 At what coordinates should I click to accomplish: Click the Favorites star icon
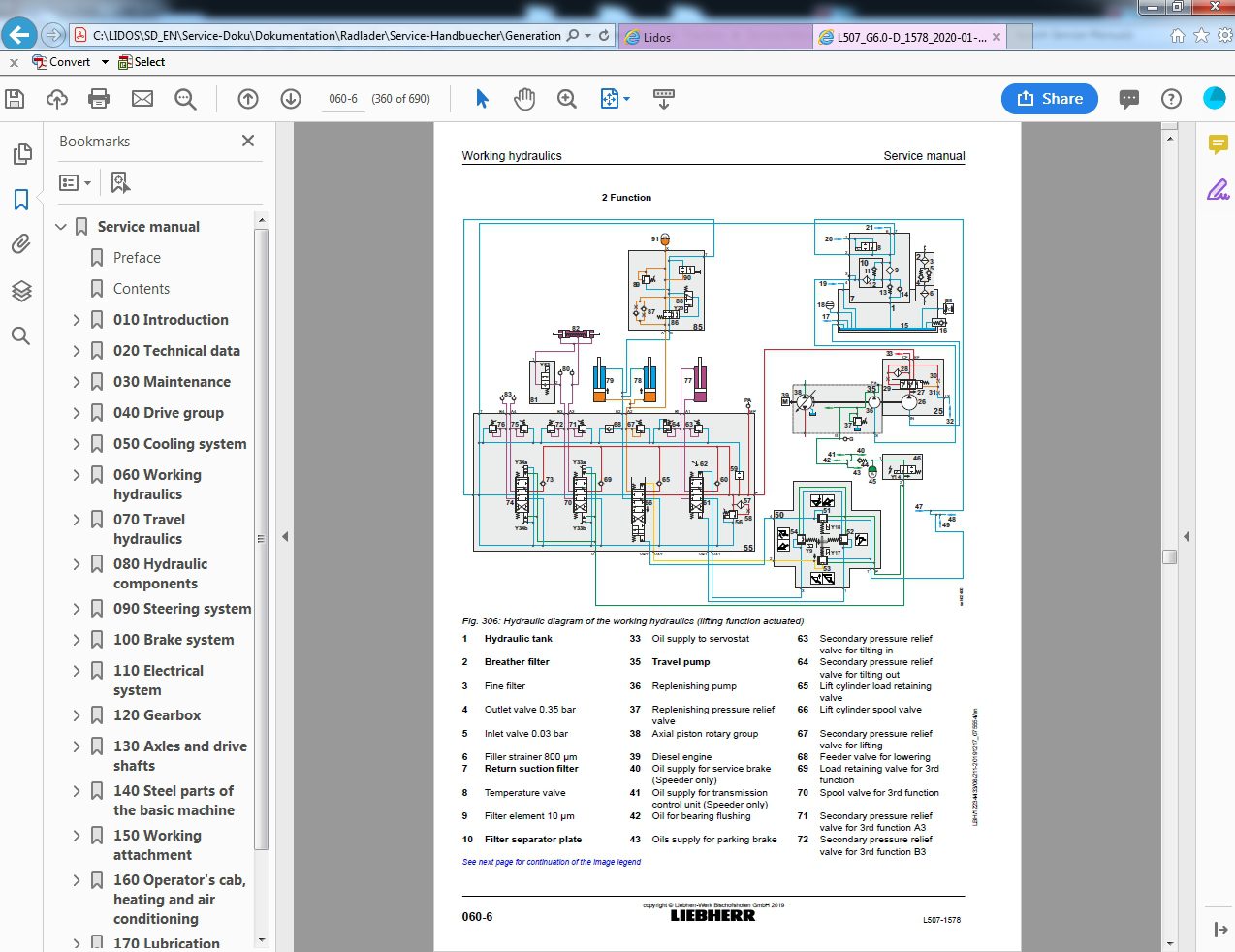point(1201,36)
